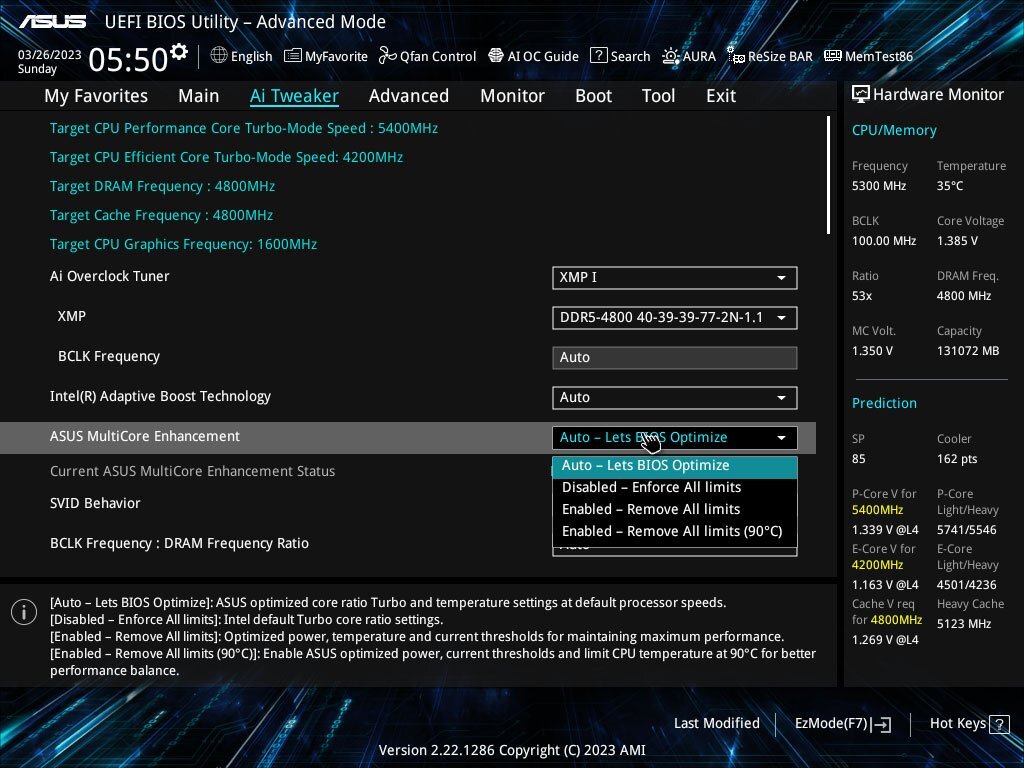Launch MemTest86 memory icon
This screenshot has height=768, width=1024.
(x=833, y=56)
